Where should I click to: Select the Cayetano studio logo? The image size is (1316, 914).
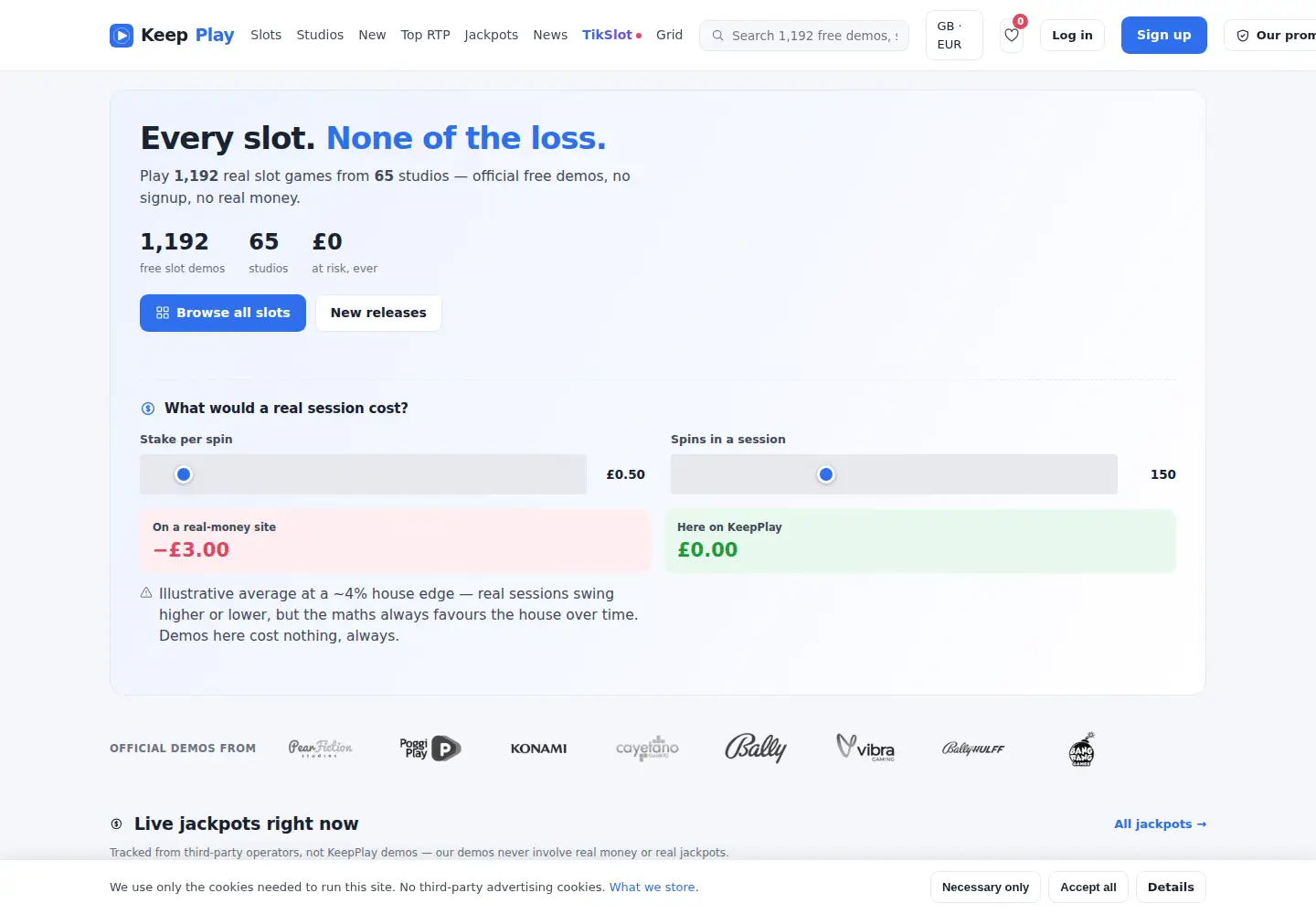(x=647, y=749)
